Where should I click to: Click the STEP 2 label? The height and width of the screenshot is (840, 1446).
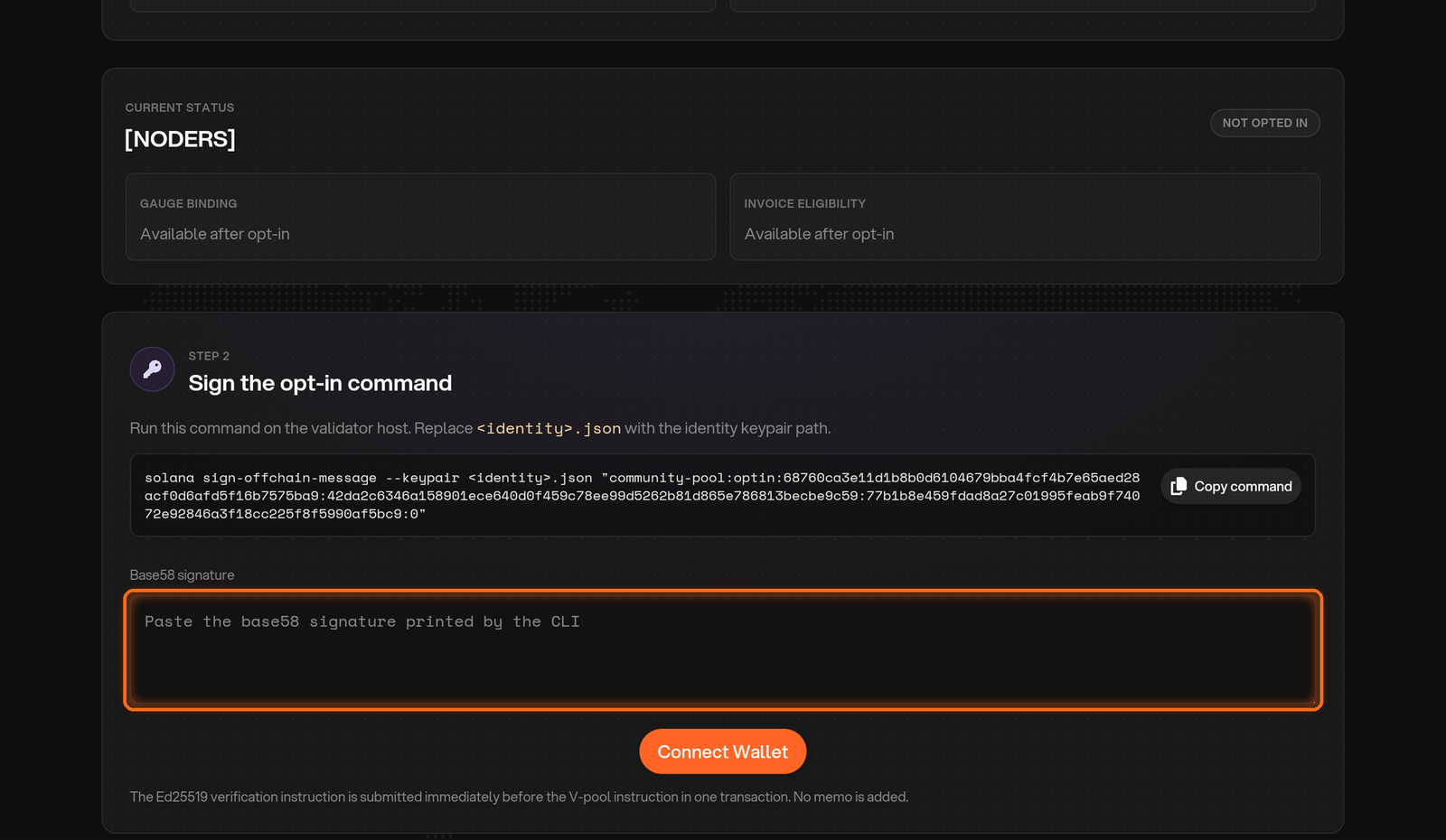point(209,356)
